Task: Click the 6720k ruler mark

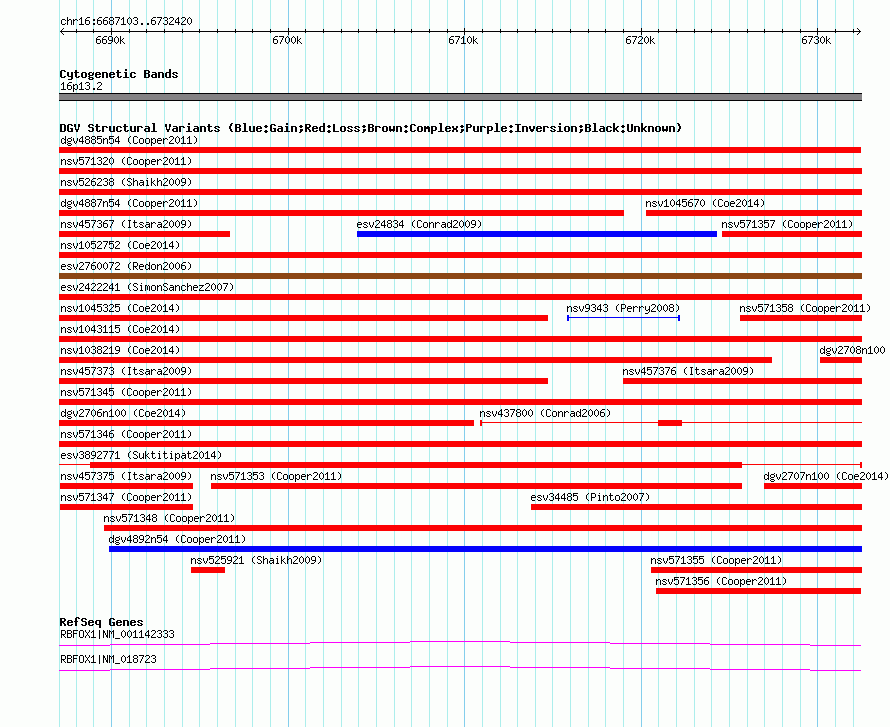Action: (640, 40)
